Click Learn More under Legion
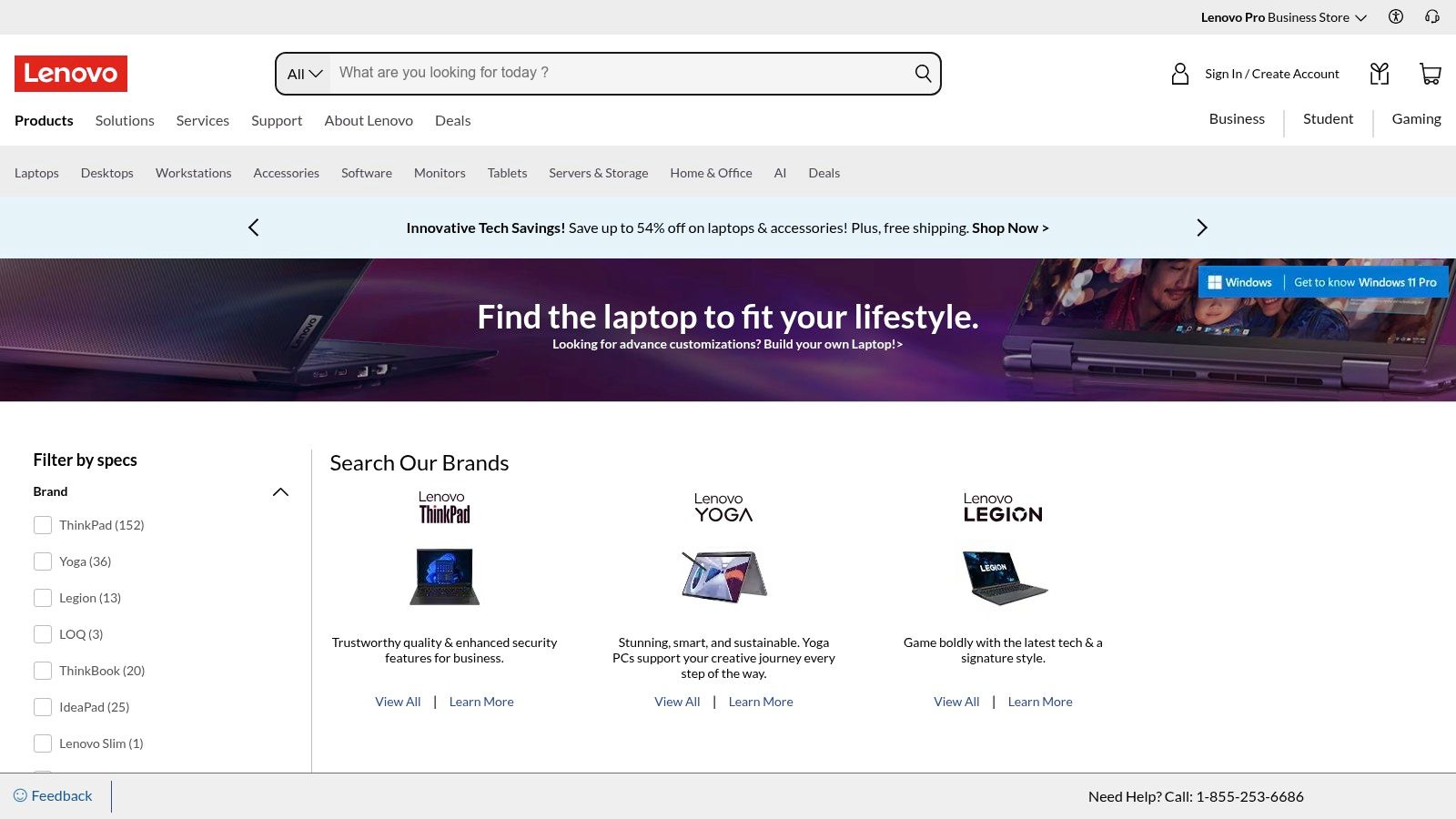 tap(1040, 702)
